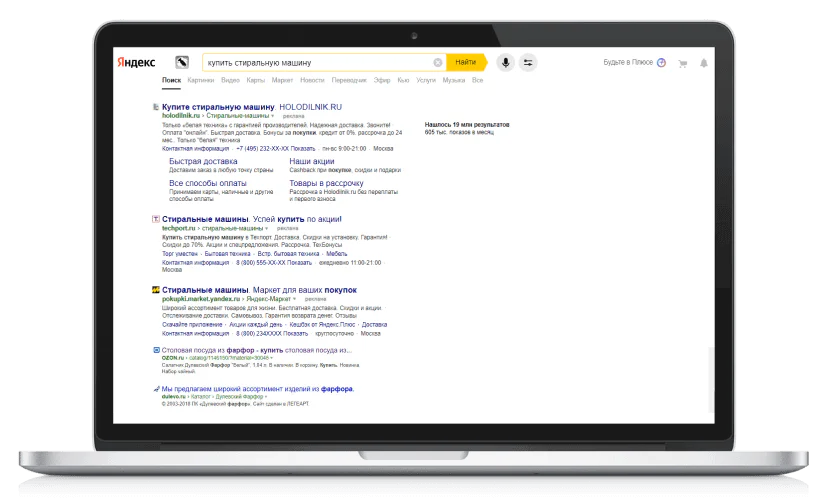Click the yellow 'Найти' search button

click(466, 62)
